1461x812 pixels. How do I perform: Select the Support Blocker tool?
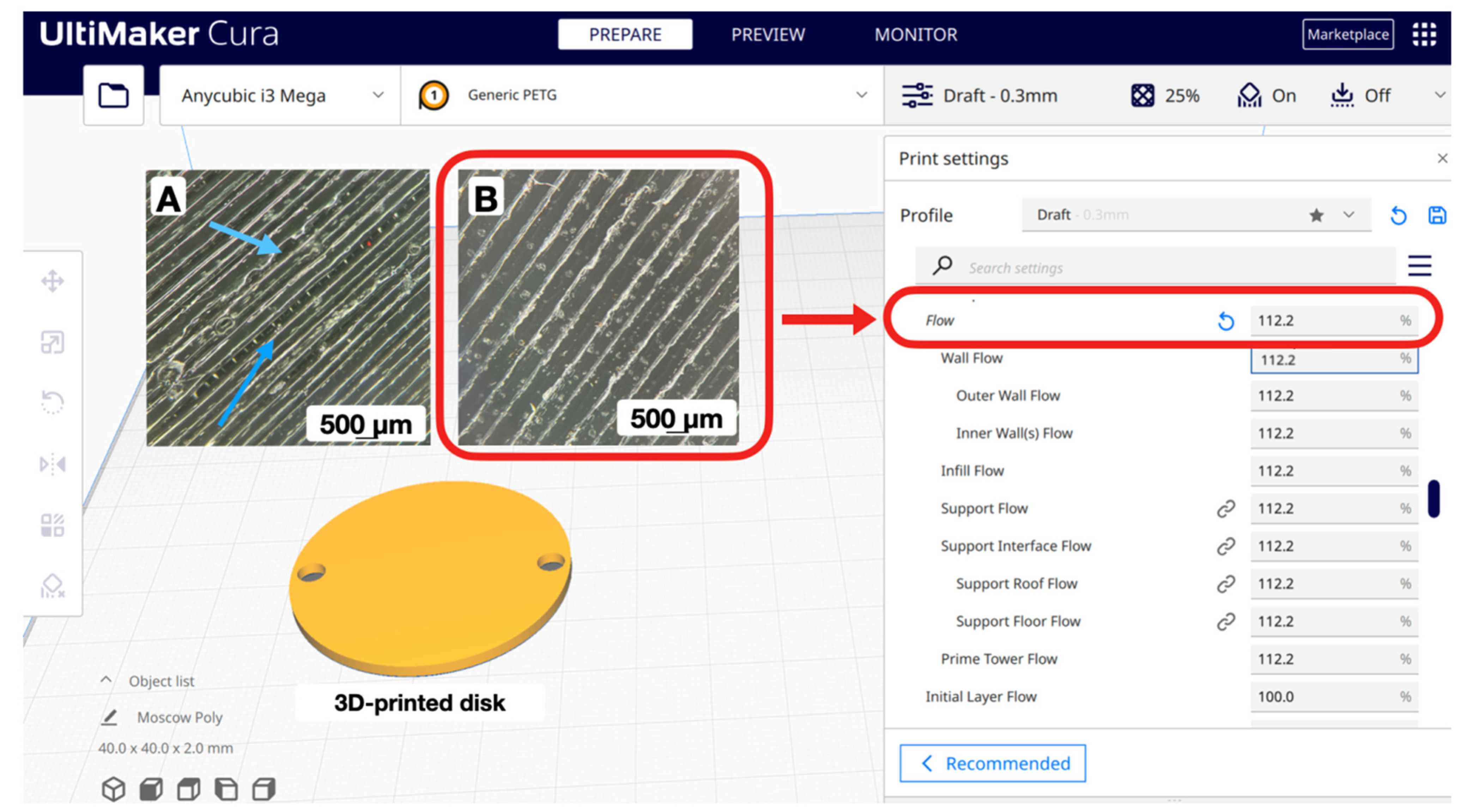[52, 586]
